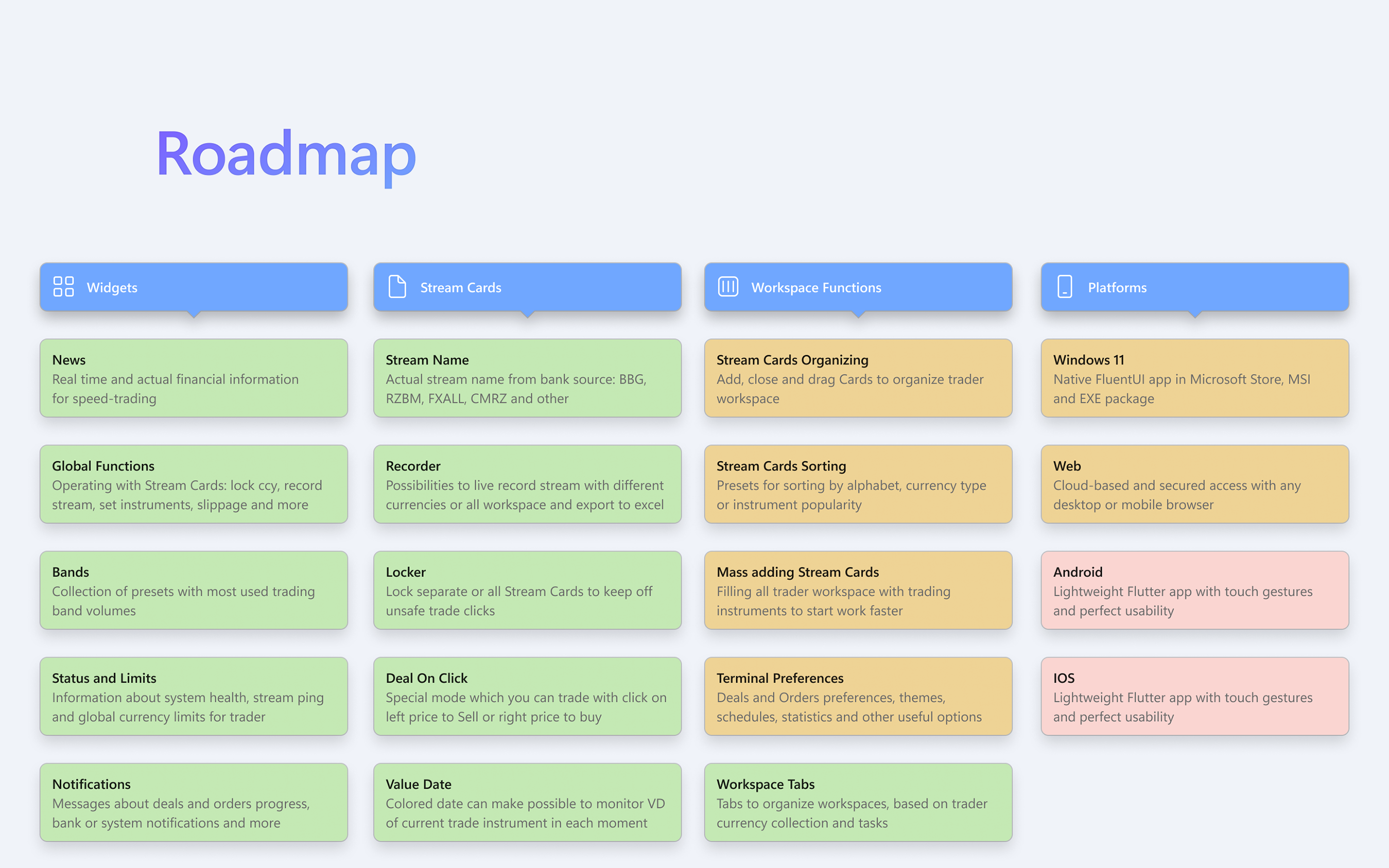Click the Workspace Tabs card
1389x868 pixels.
pos(858,802)
